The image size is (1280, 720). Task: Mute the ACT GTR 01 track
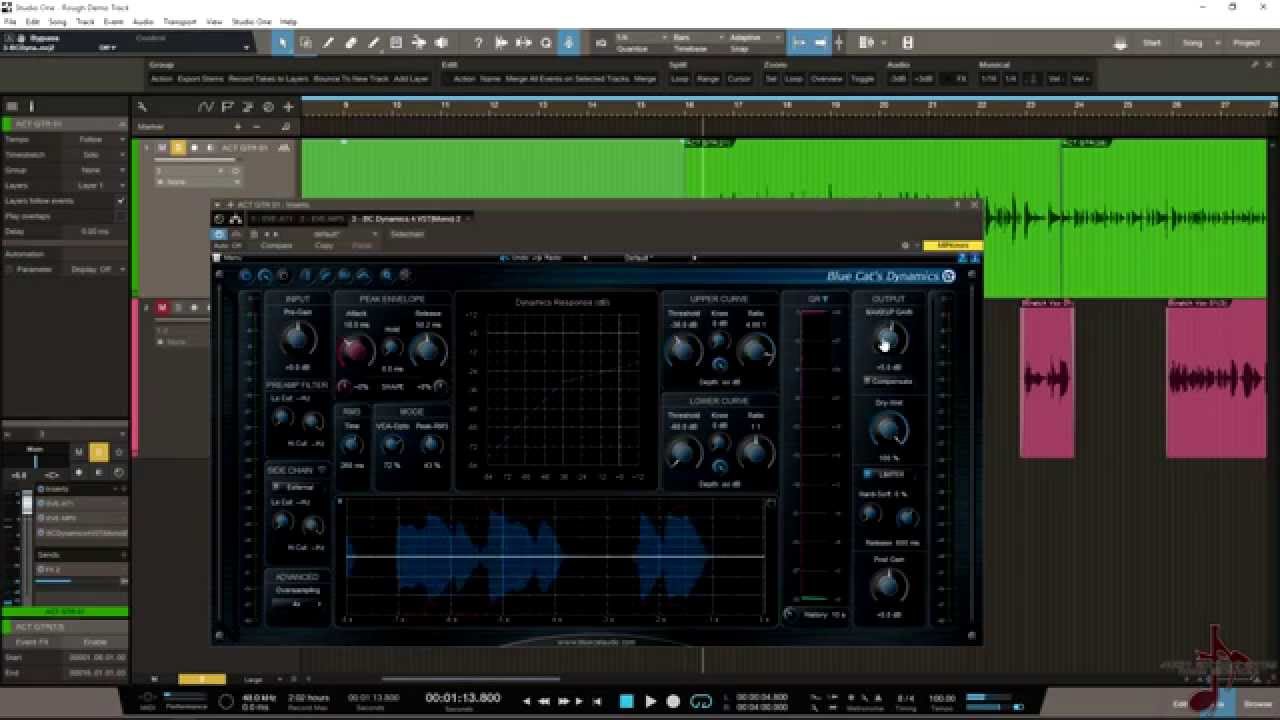(162, 148)
